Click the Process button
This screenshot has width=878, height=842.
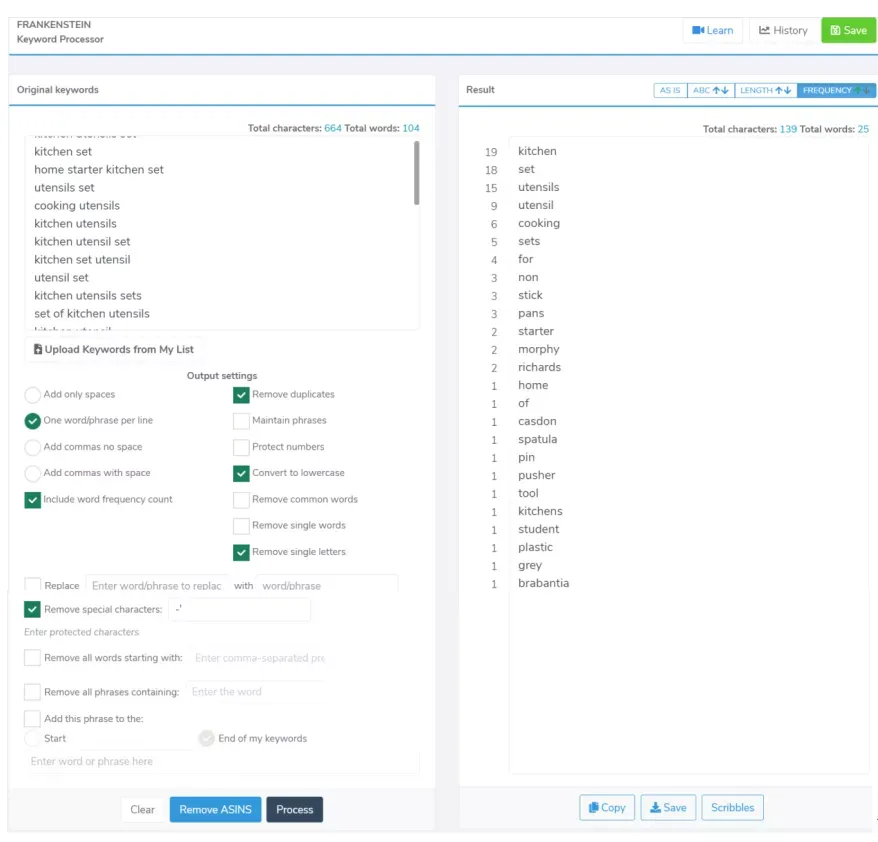(x=295, y=810)
